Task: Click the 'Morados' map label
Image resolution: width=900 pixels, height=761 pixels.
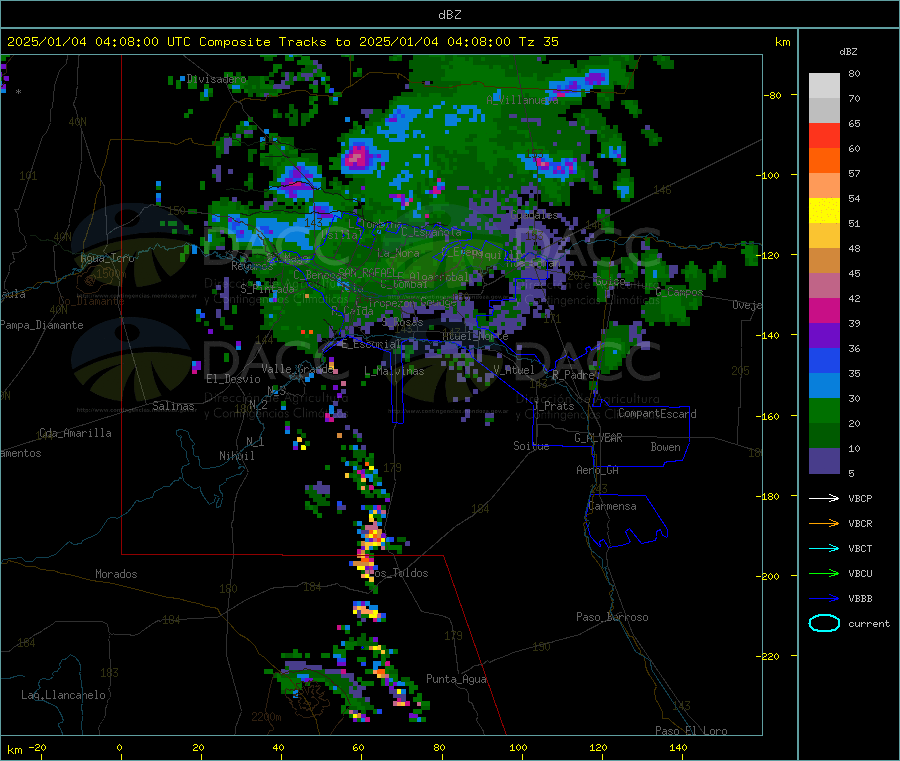Action: [x=116, y=574]
